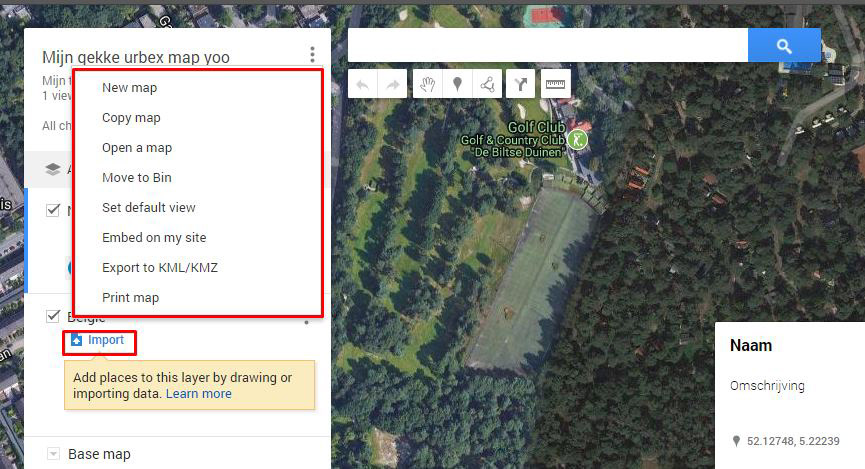
Task: Click the Golf Club green map marker
Action: (578, 140)
